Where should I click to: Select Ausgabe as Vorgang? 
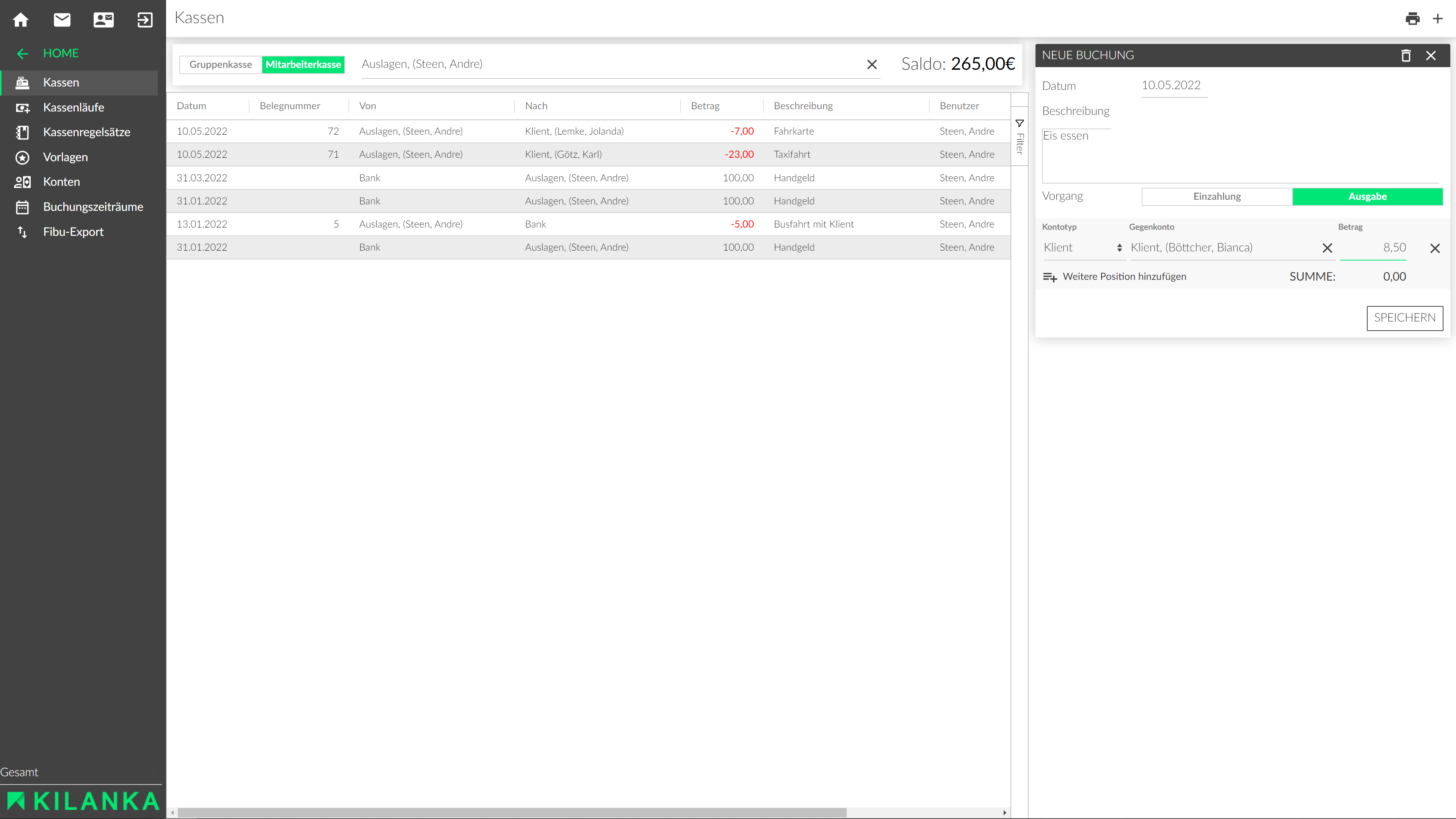1367,197
